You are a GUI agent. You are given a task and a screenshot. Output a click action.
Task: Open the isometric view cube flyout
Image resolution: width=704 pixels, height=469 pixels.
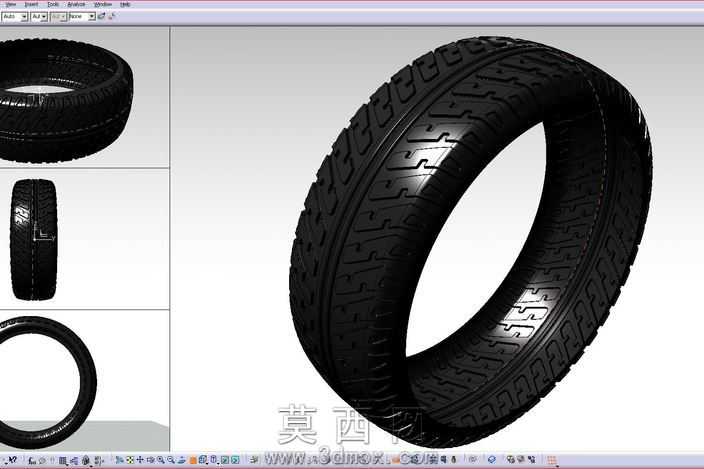[x=203, y=460]
